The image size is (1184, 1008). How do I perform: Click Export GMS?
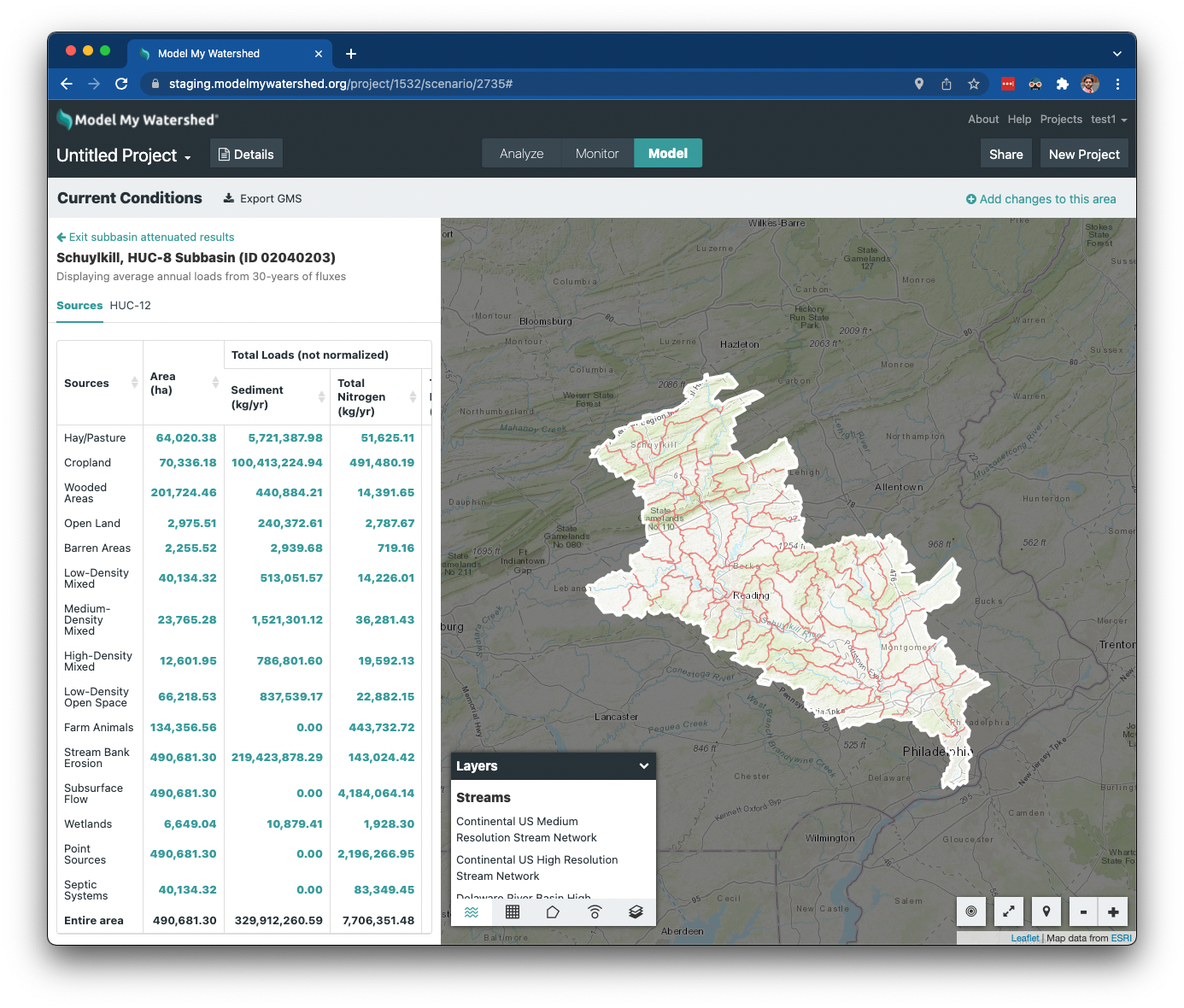point(263,198)
